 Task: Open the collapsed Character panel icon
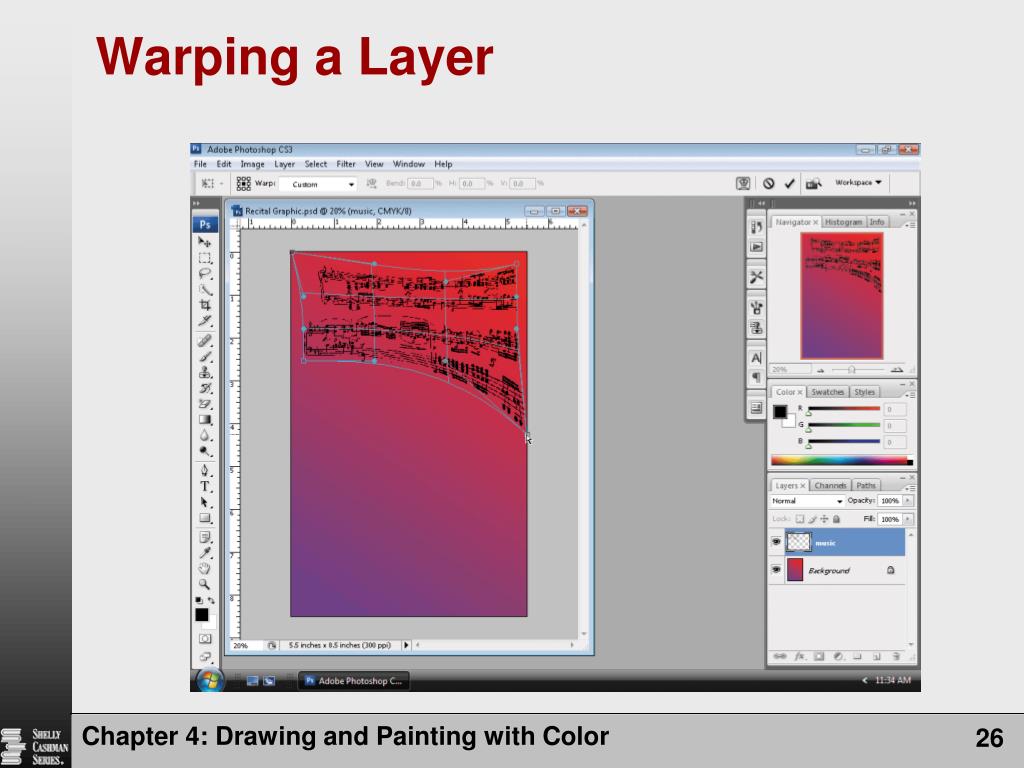coord(756,358)
